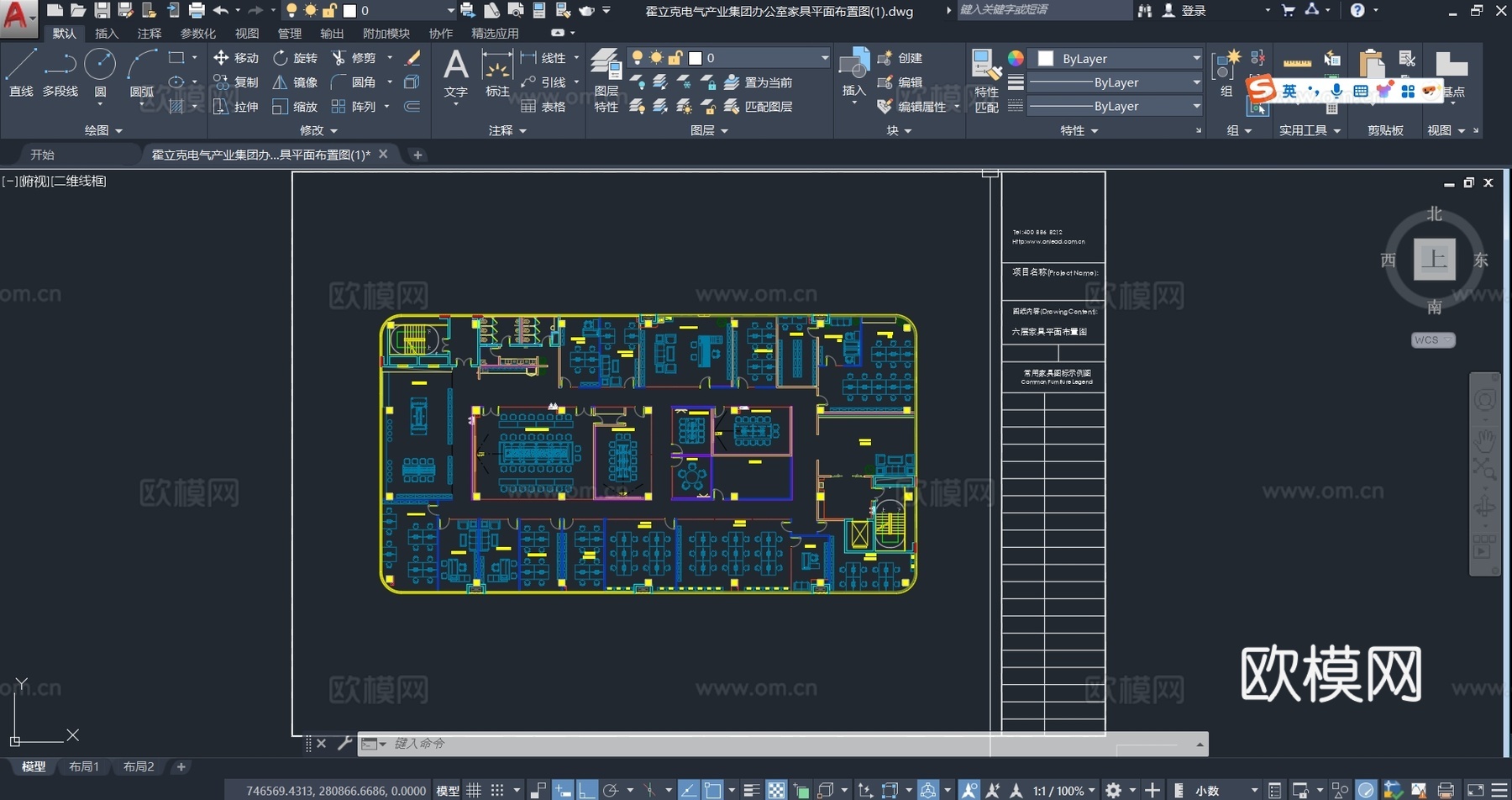Add a new layout with plus button
This screenshot has height=800, width=1512.
tap(181, 766)
